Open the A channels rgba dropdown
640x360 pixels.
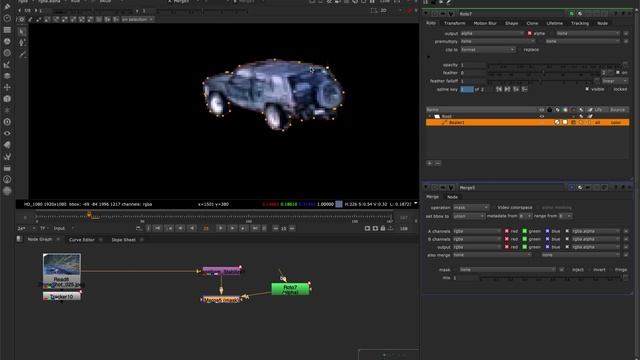(x=477, y=231)
